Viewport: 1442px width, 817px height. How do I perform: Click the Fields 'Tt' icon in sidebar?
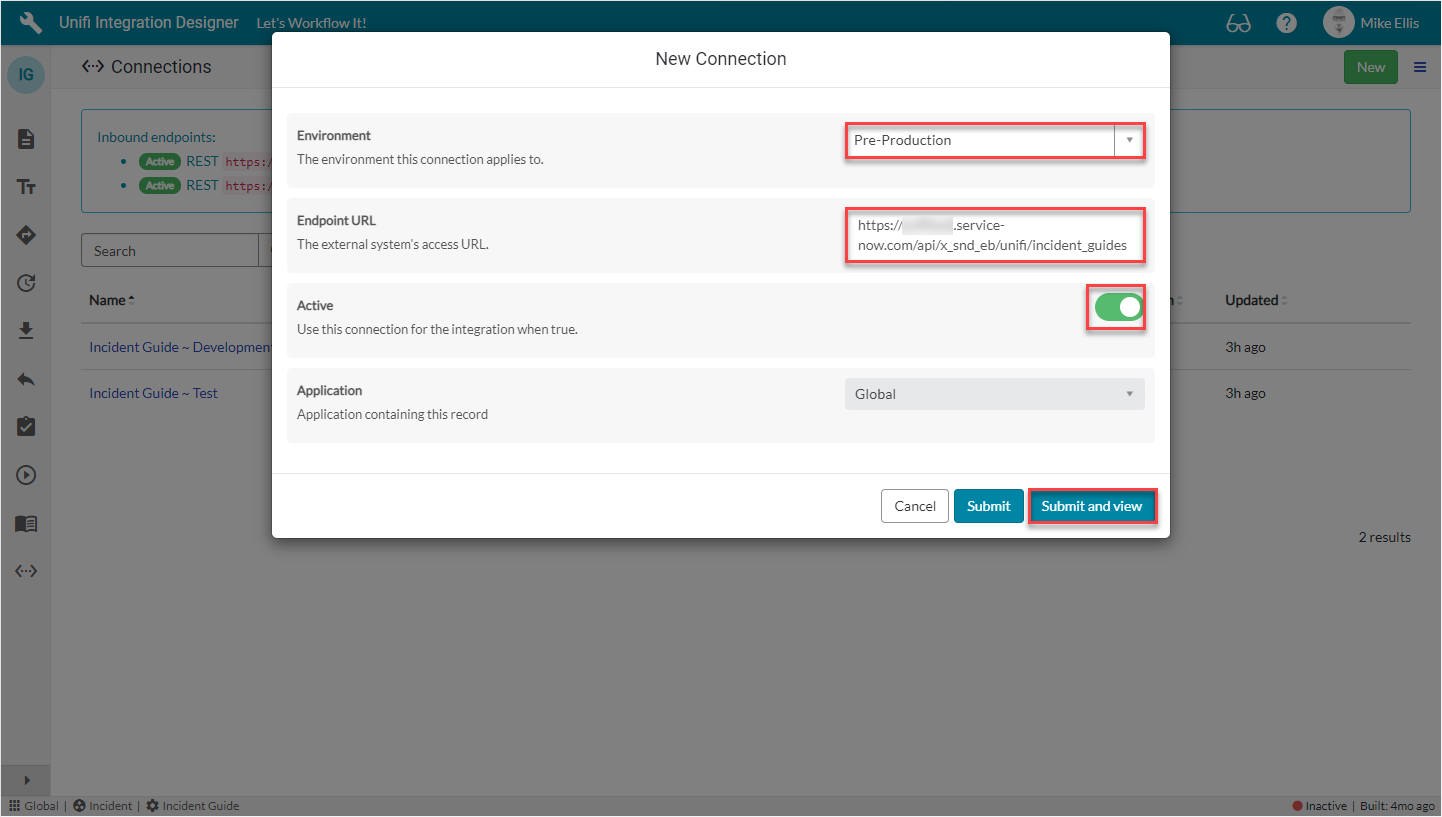(x=26, y=186)
